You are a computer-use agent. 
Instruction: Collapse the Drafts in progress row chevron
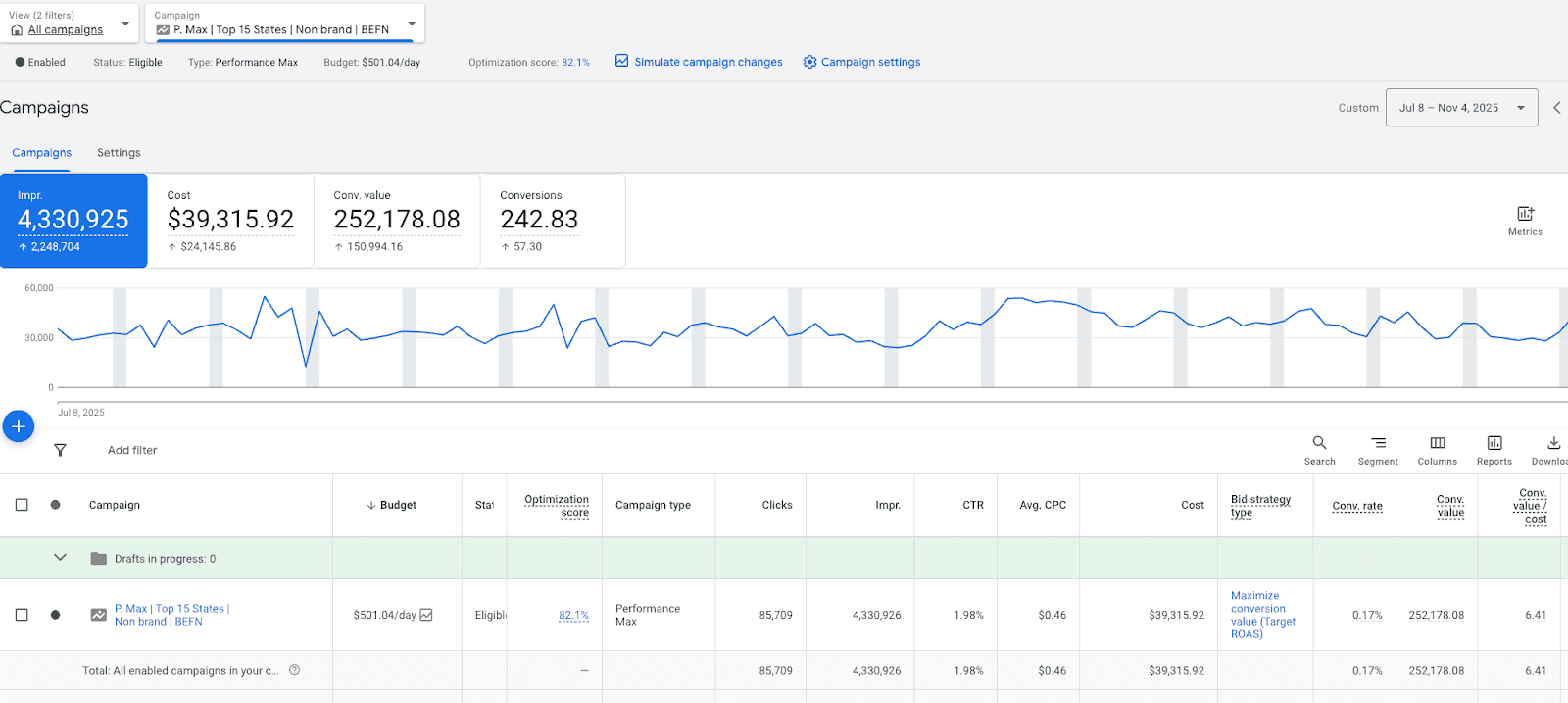pos(60,557)
